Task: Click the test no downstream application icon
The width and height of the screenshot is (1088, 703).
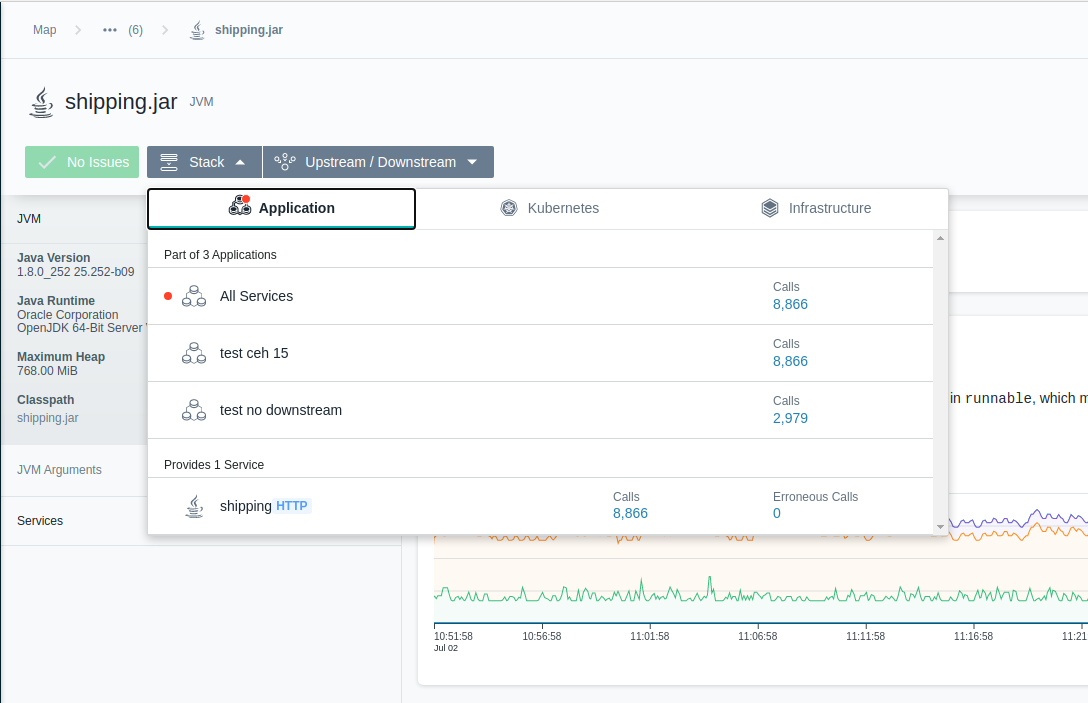Action: click(194, 410)
